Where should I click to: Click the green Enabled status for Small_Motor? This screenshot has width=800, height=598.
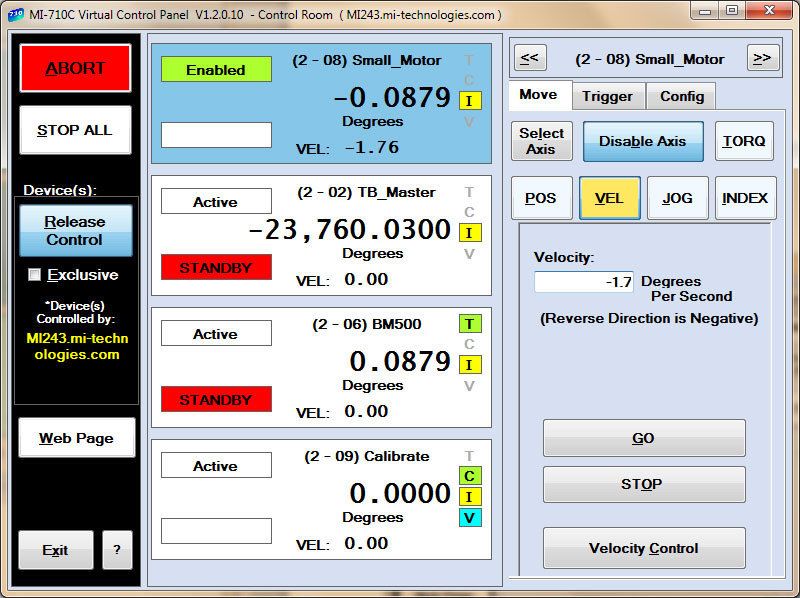click(x=216, y=70)
